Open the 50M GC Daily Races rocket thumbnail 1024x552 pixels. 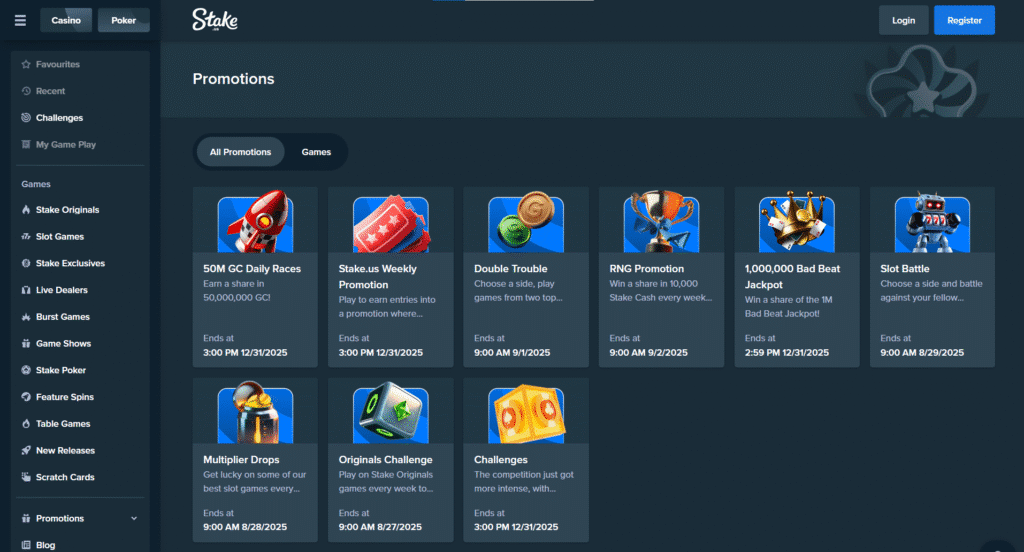point(255,221)
